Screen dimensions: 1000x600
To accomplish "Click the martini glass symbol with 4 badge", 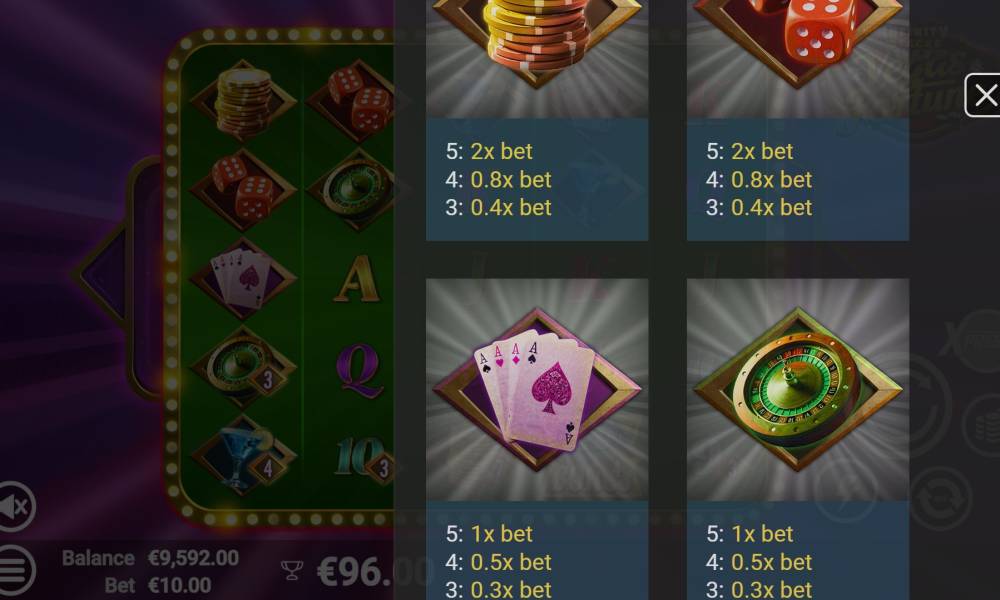I will 243,455.
